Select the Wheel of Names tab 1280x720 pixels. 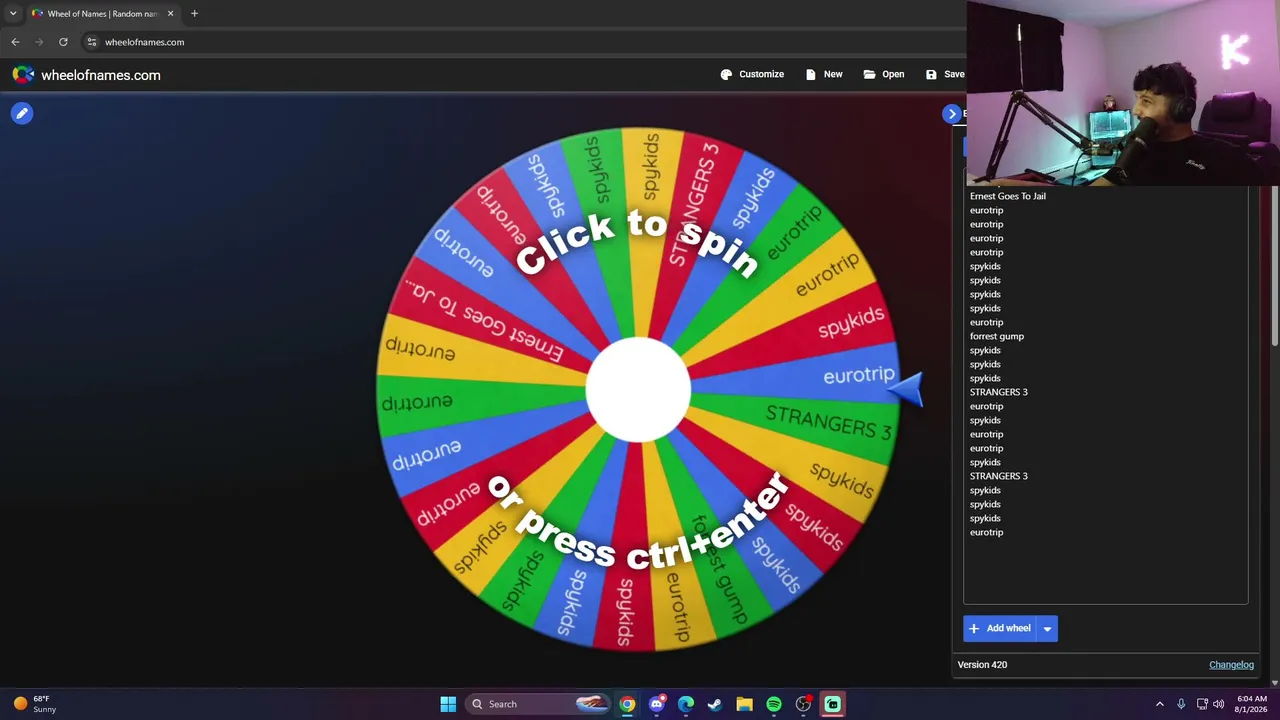pyautogui.click(x=102, y=14)
